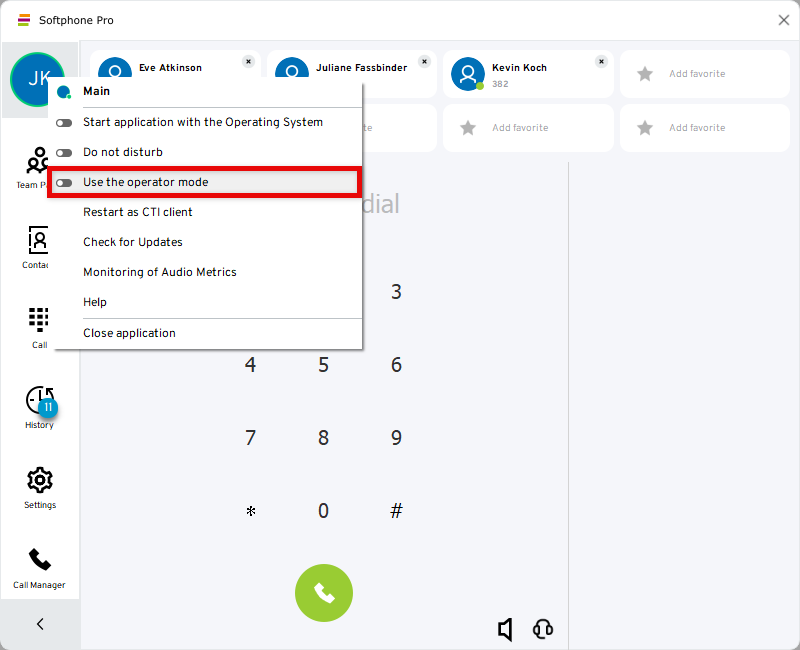Select Restart as CTI client
800x650 pixels.
pyautogui.click(x=138, y=212)
